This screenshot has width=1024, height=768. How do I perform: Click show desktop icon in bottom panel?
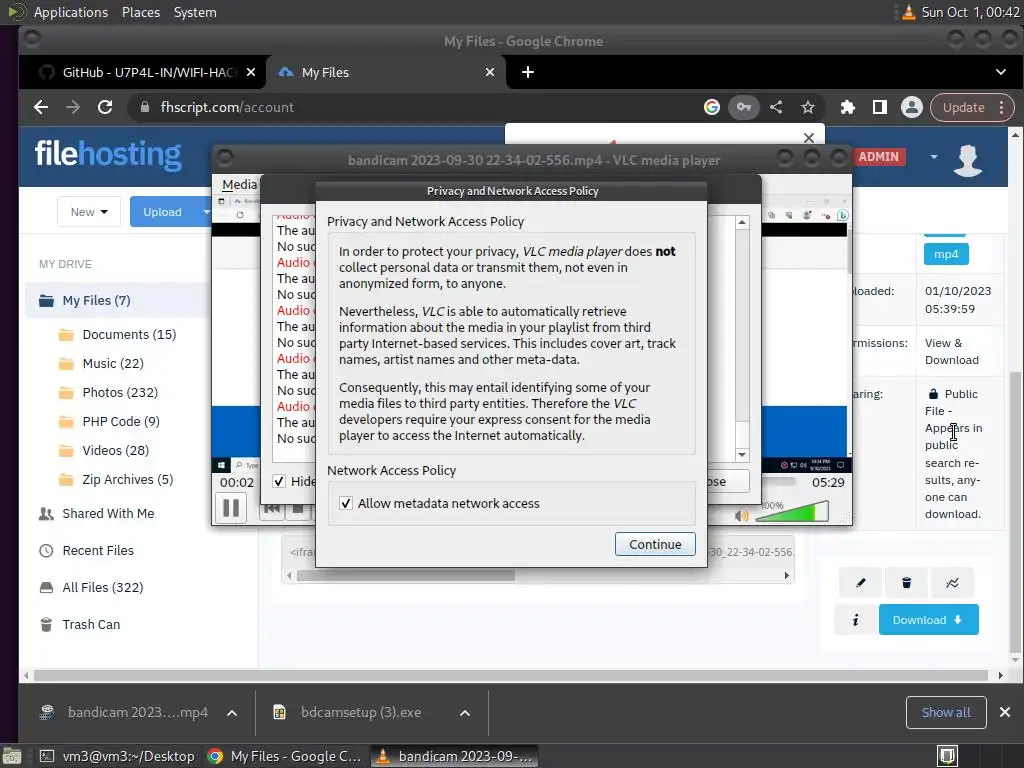pyautogui.click(x=948, y=756)
